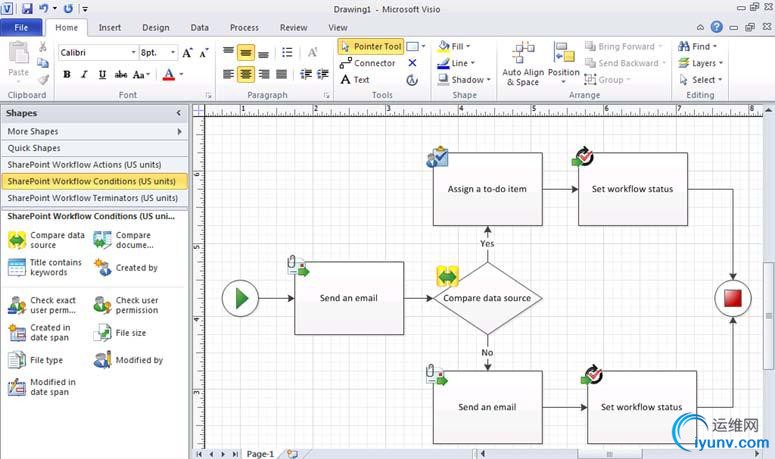Switch to the Design tab
This screenshot has height=459, width=775.
(156, 28)
